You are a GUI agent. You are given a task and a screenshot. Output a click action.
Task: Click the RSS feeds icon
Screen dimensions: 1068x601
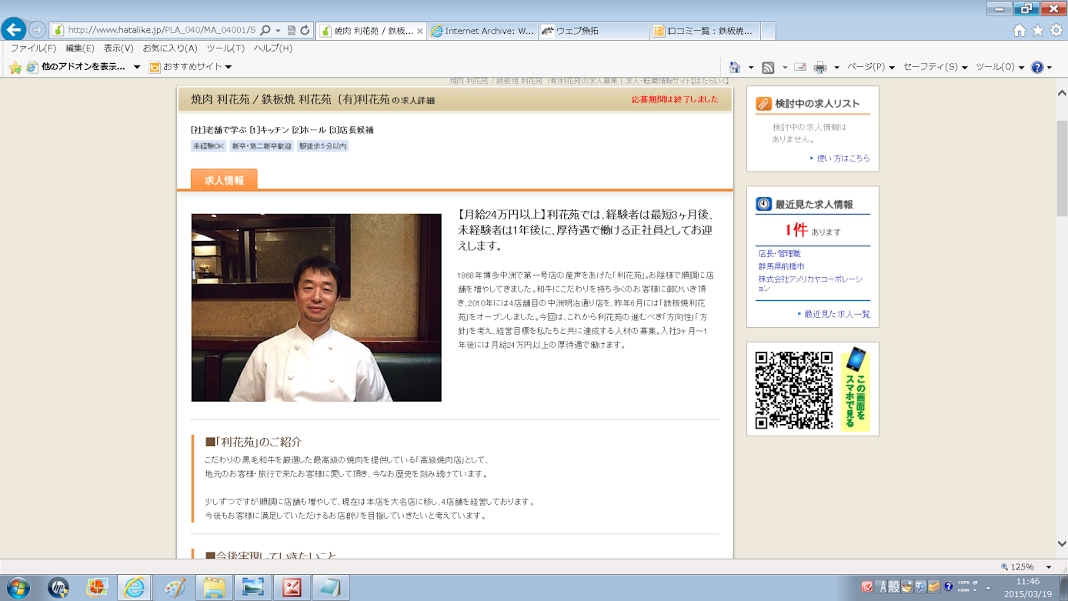[768, 67]
